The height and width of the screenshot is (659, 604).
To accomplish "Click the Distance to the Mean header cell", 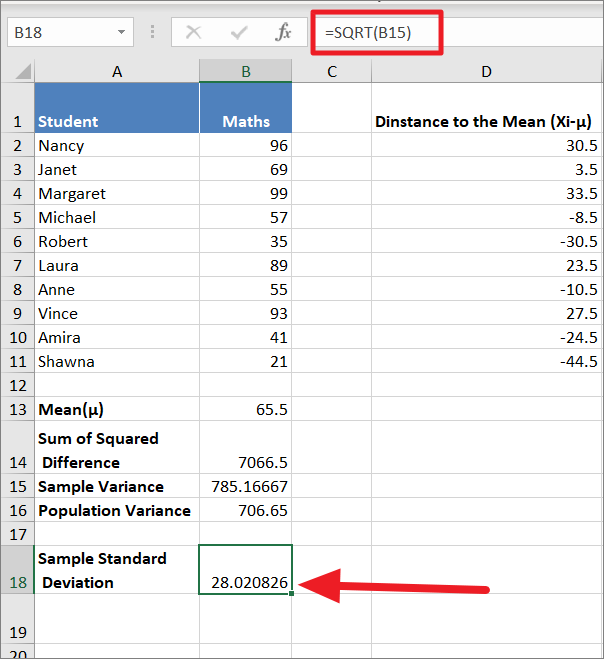I will 487,108.
